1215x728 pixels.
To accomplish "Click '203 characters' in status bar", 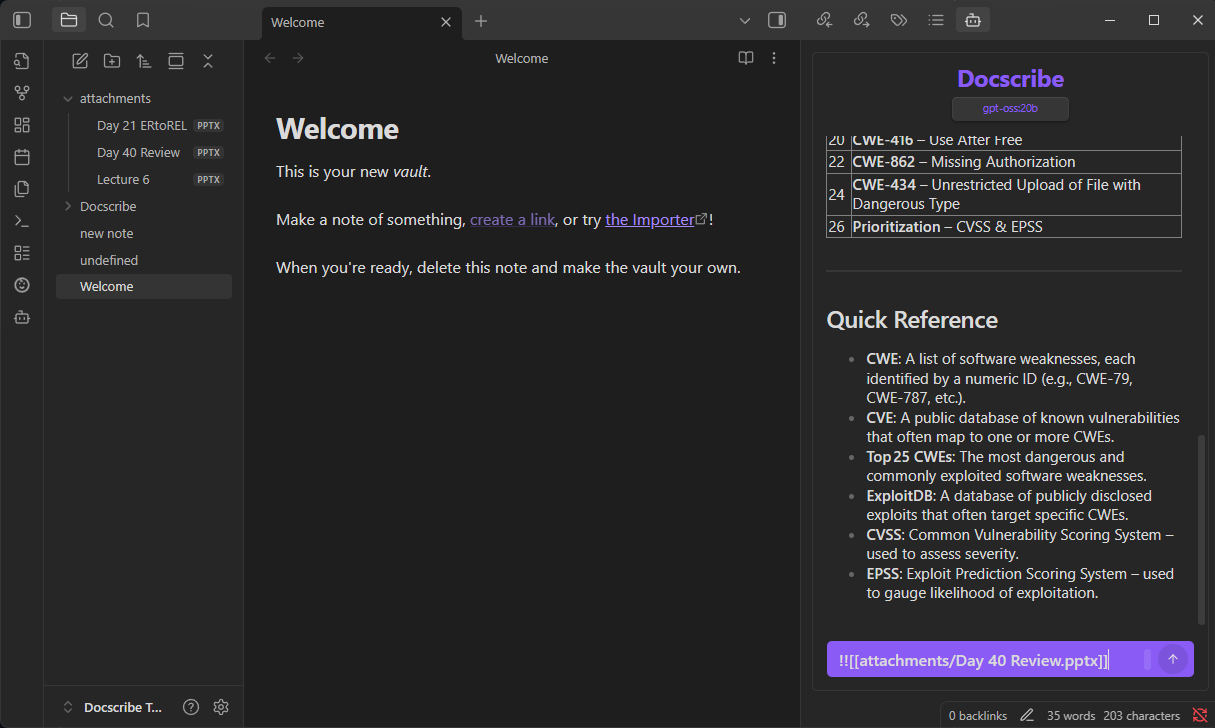I will coord(1142,715).
